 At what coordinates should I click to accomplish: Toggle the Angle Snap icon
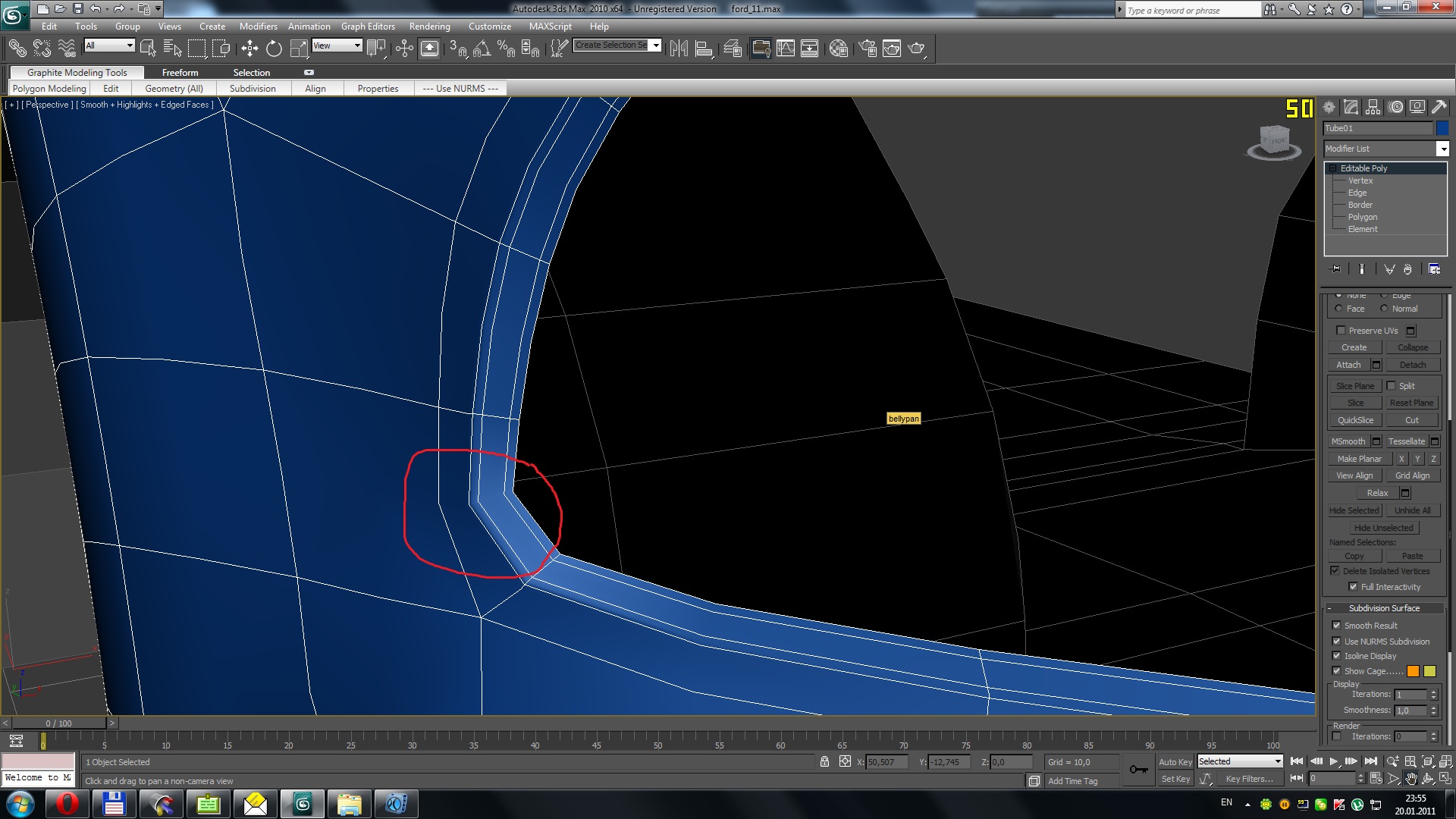482,49
